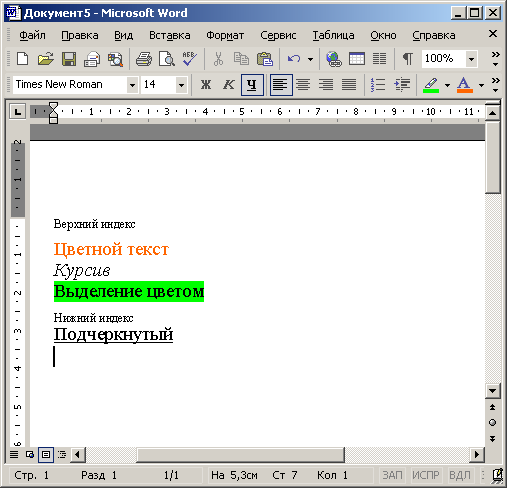Screen dimensions: 507x488
Task: Toggle italic formatting button К
Action: (x=229, y=85)
